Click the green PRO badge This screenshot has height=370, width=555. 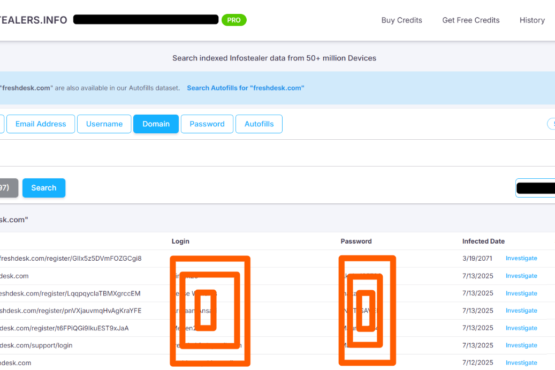click(234, 20)
